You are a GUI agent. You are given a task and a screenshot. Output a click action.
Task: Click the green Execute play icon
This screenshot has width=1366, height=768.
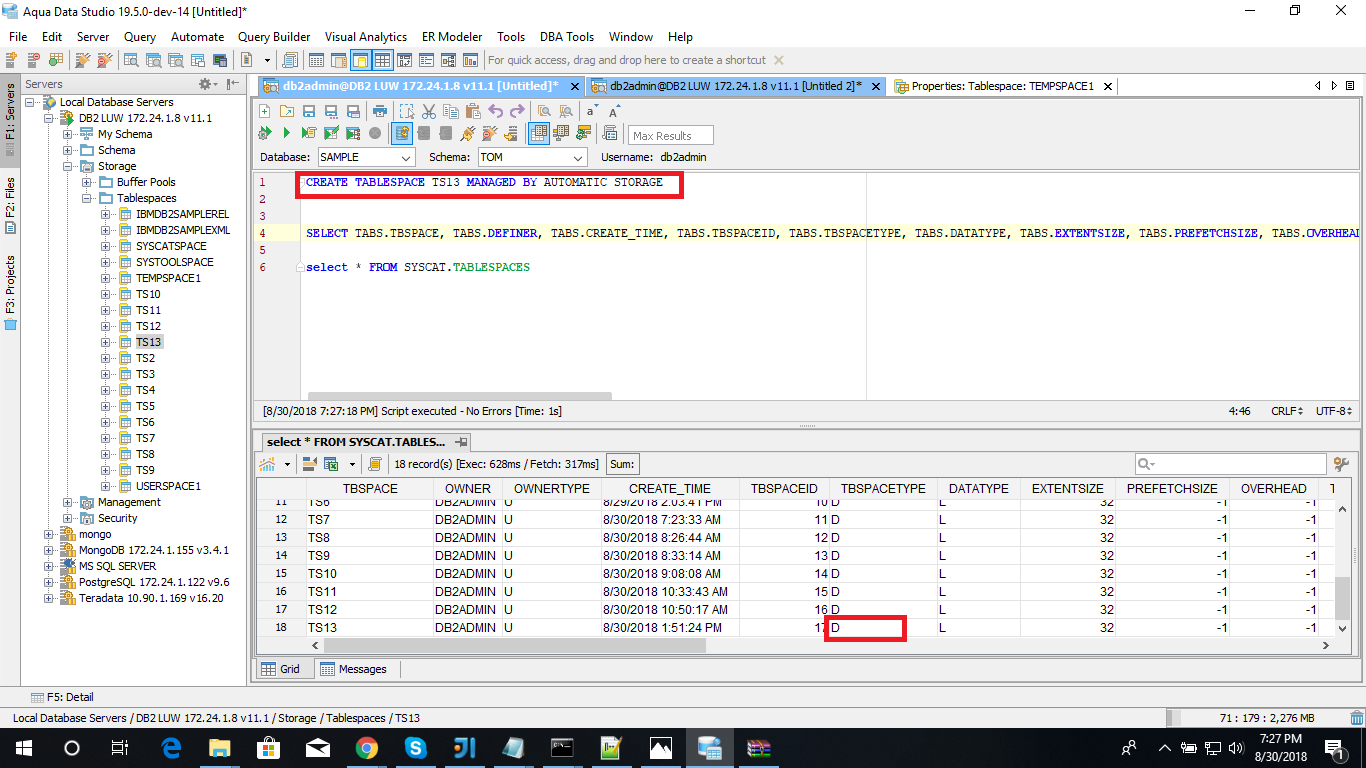[x=286, y=133]
